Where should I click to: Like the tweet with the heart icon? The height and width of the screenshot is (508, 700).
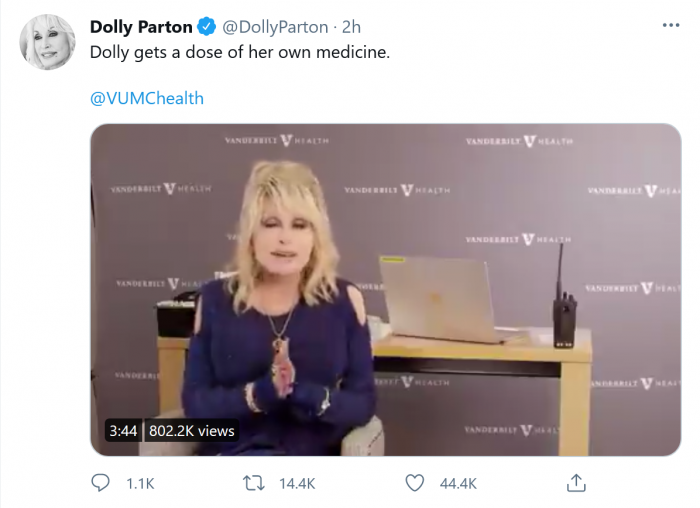pos(415,483)
